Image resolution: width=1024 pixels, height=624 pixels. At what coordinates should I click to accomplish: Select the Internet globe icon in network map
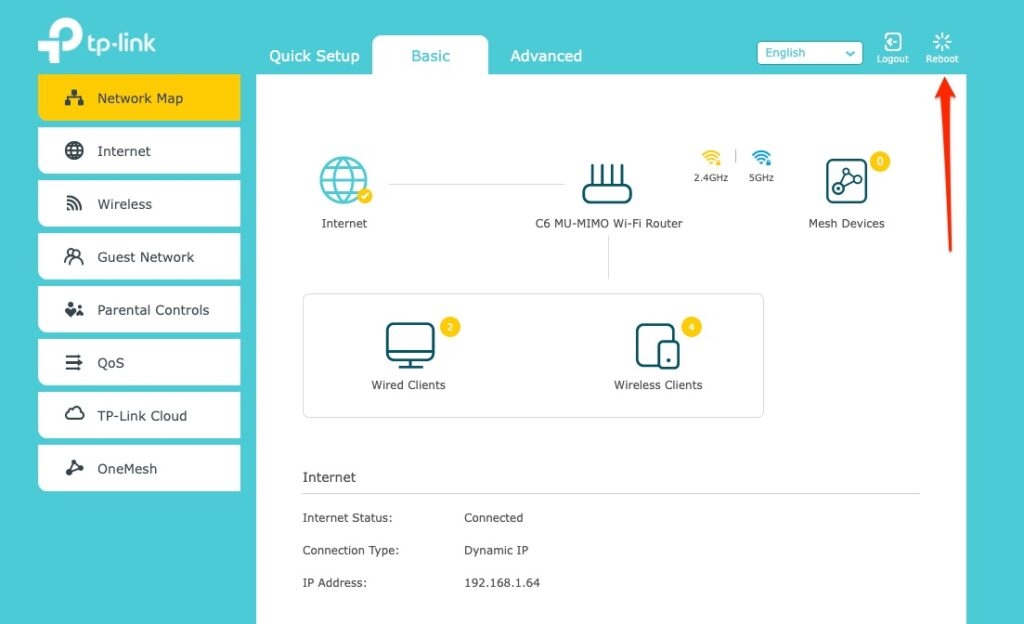[x=345, y=179]
